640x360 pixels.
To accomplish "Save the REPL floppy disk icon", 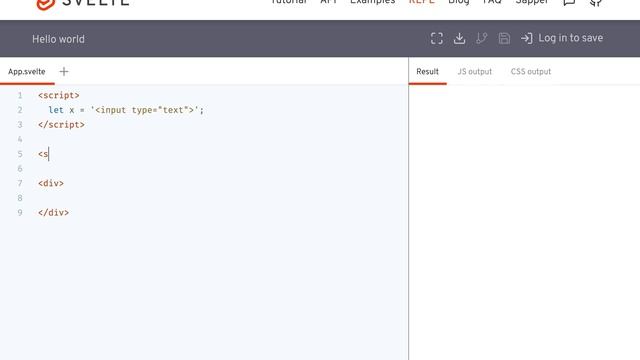I will 504,38.
